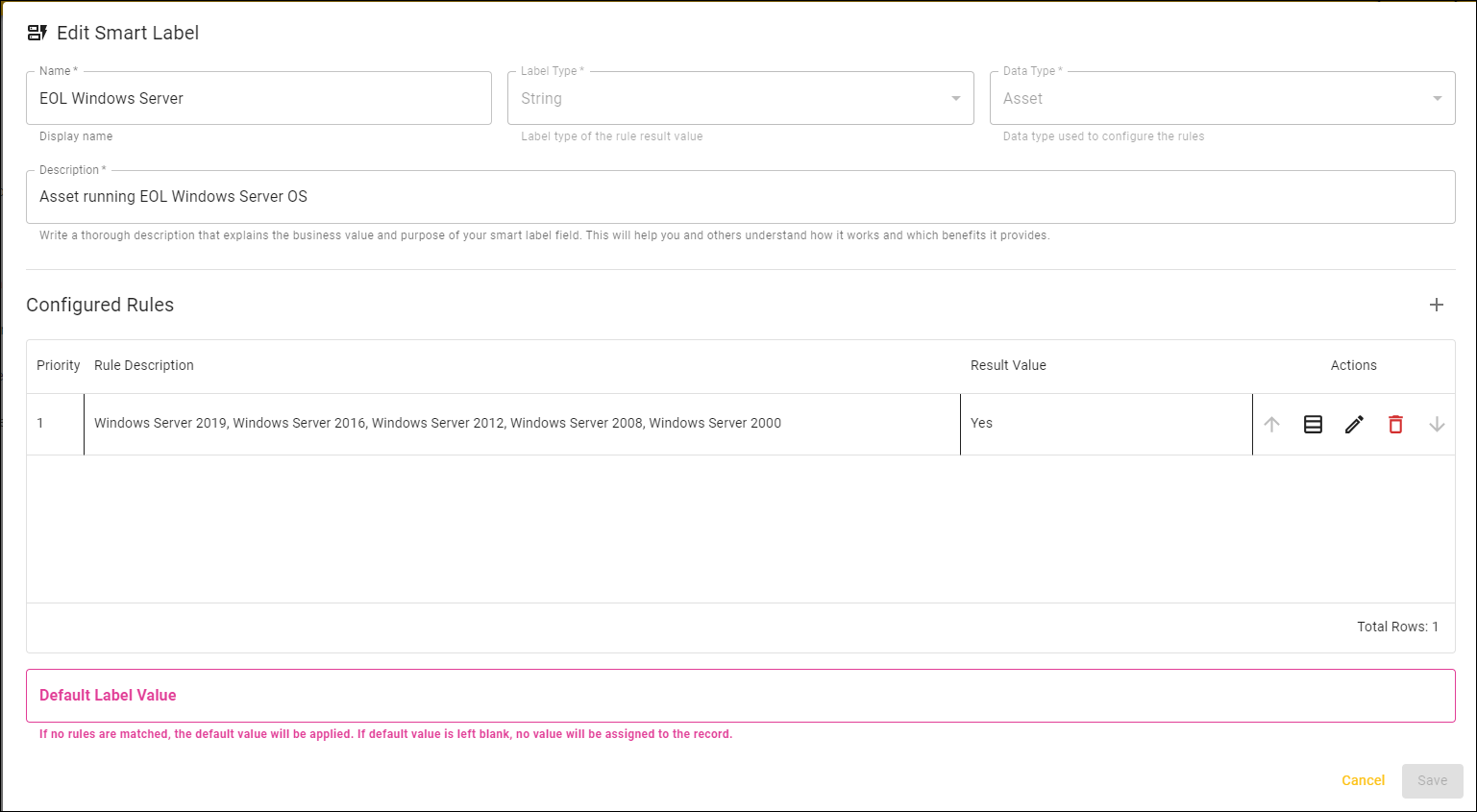Move rule 1 up with the up arrow

tap(1271, 424)
